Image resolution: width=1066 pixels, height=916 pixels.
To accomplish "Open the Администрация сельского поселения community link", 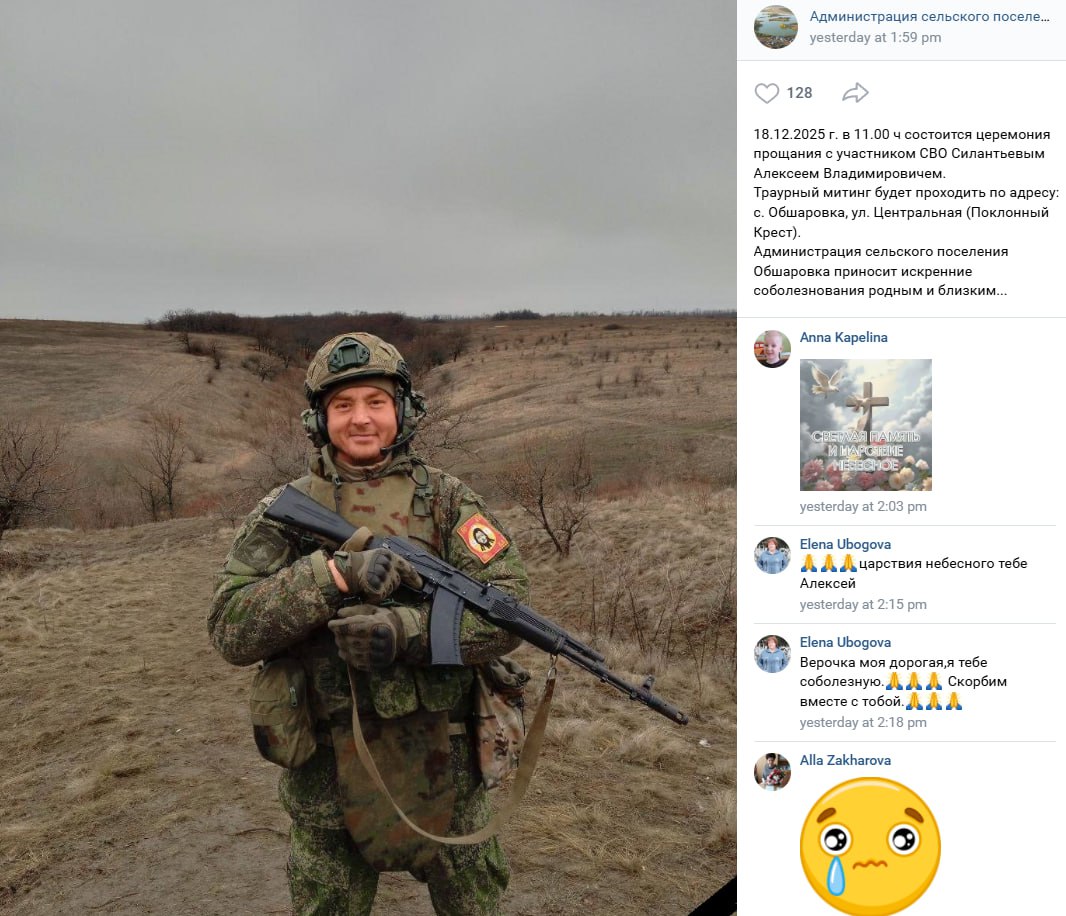I will [x=929, y=16].
